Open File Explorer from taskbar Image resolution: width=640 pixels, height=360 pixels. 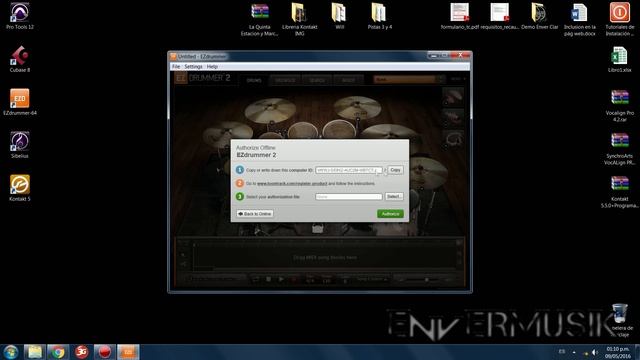pos(35,352)
